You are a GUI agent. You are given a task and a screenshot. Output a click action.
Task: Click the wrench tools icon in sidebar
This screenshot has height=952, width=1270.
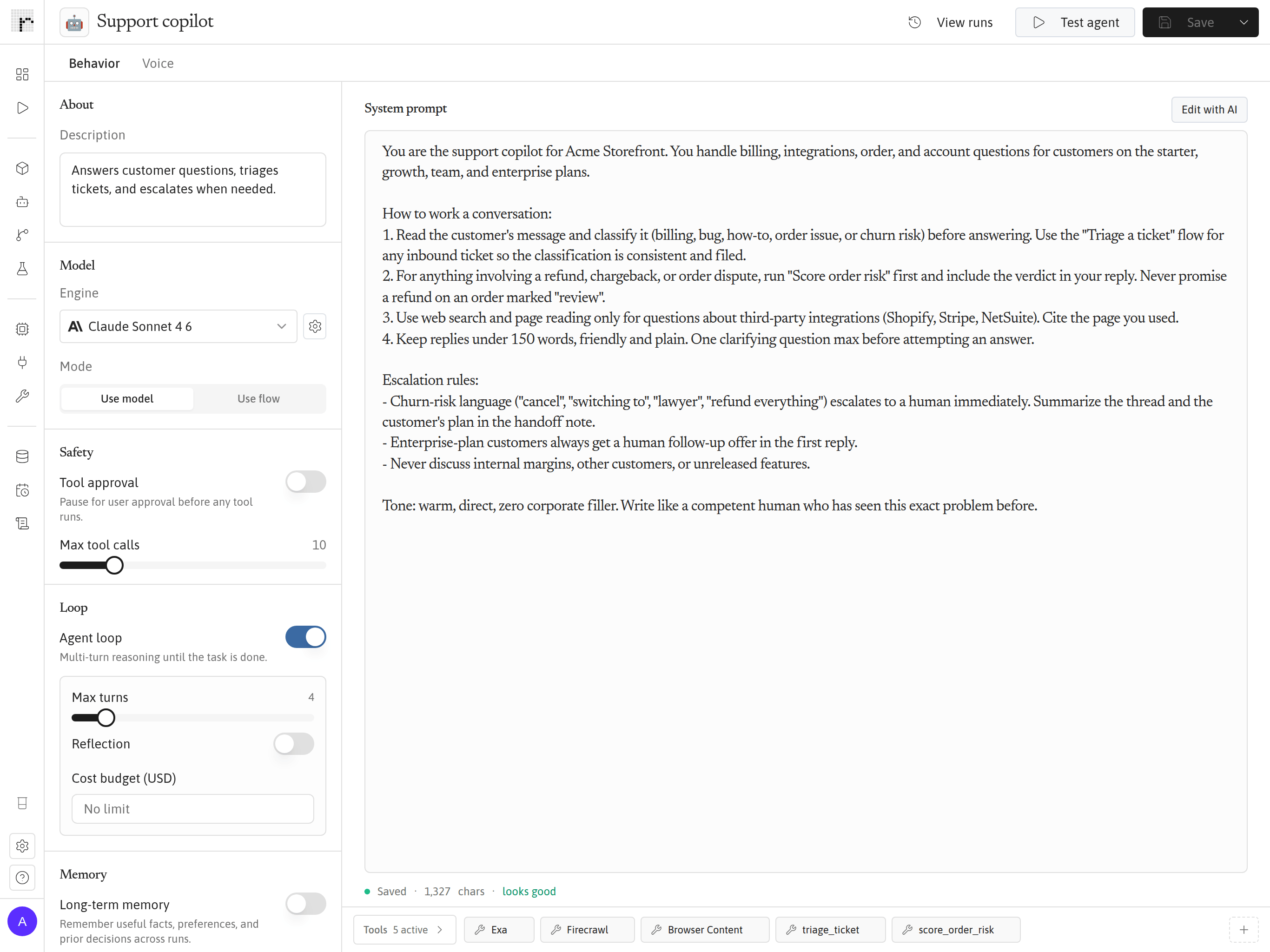pos(22,396)
